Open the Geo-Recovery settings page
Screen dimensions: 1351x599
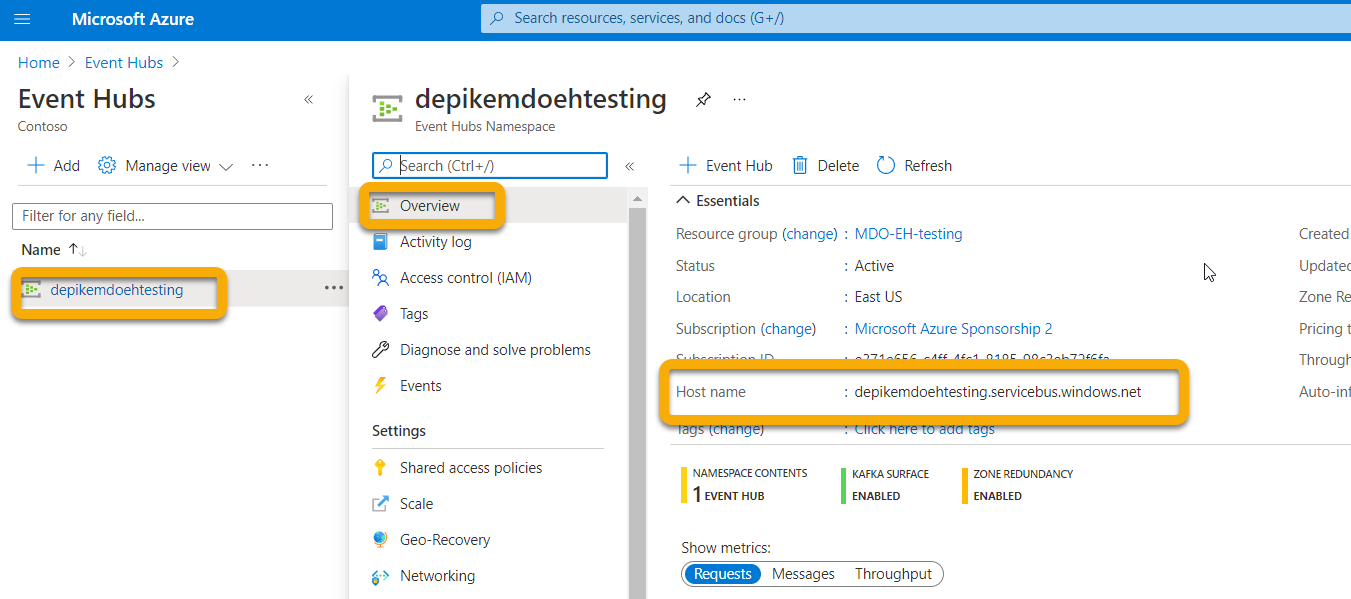[x=444, y=540]
